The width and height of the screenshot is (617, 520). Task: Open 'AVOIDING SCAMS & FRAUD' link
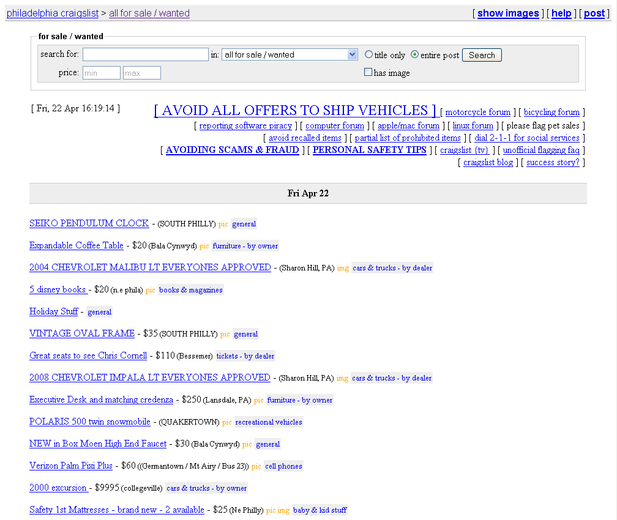click(232, 150)
